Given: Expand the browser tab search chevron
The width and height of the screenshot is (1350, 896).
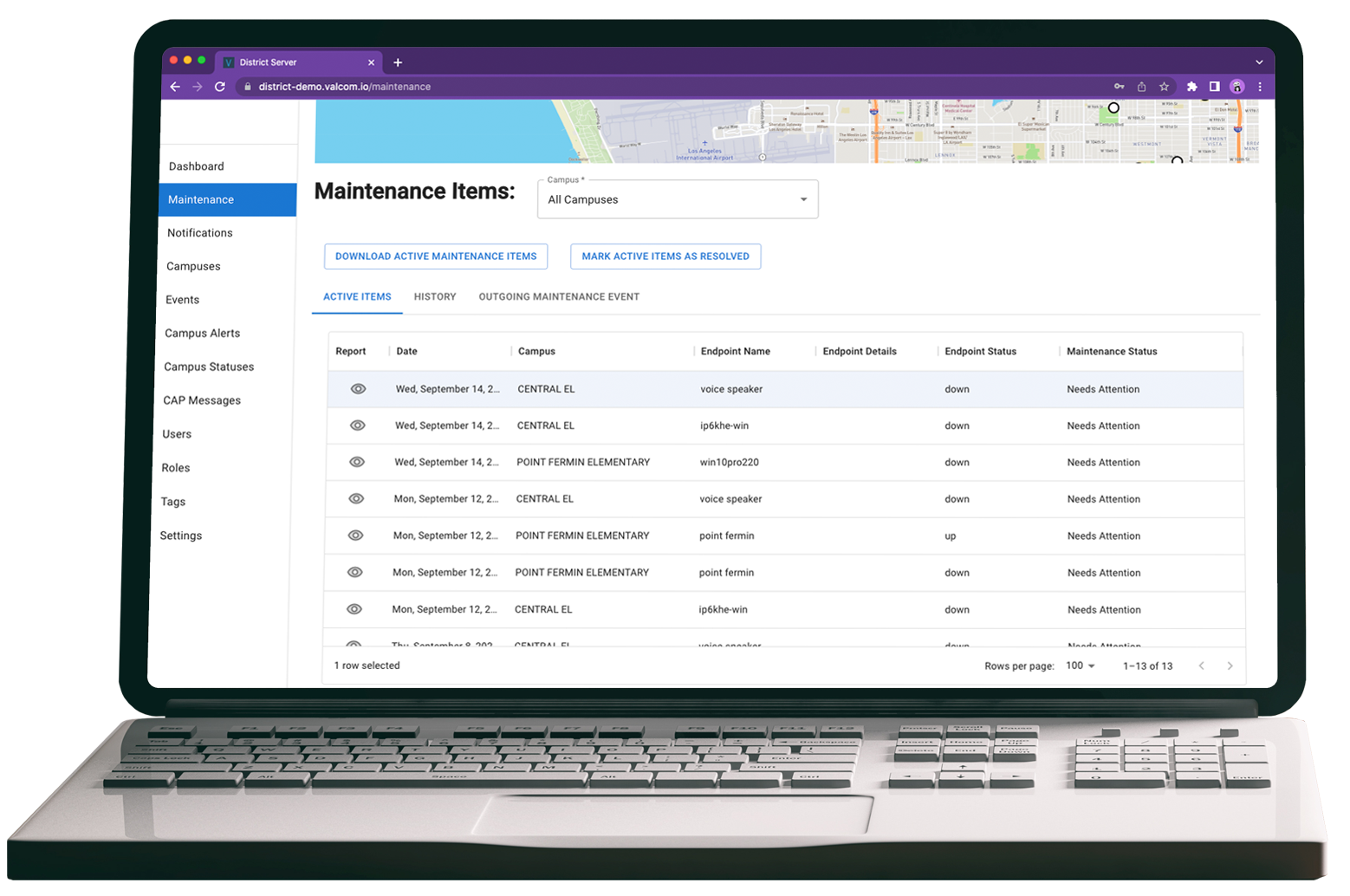Looking at the screenshot, I should click(1258, 62).
